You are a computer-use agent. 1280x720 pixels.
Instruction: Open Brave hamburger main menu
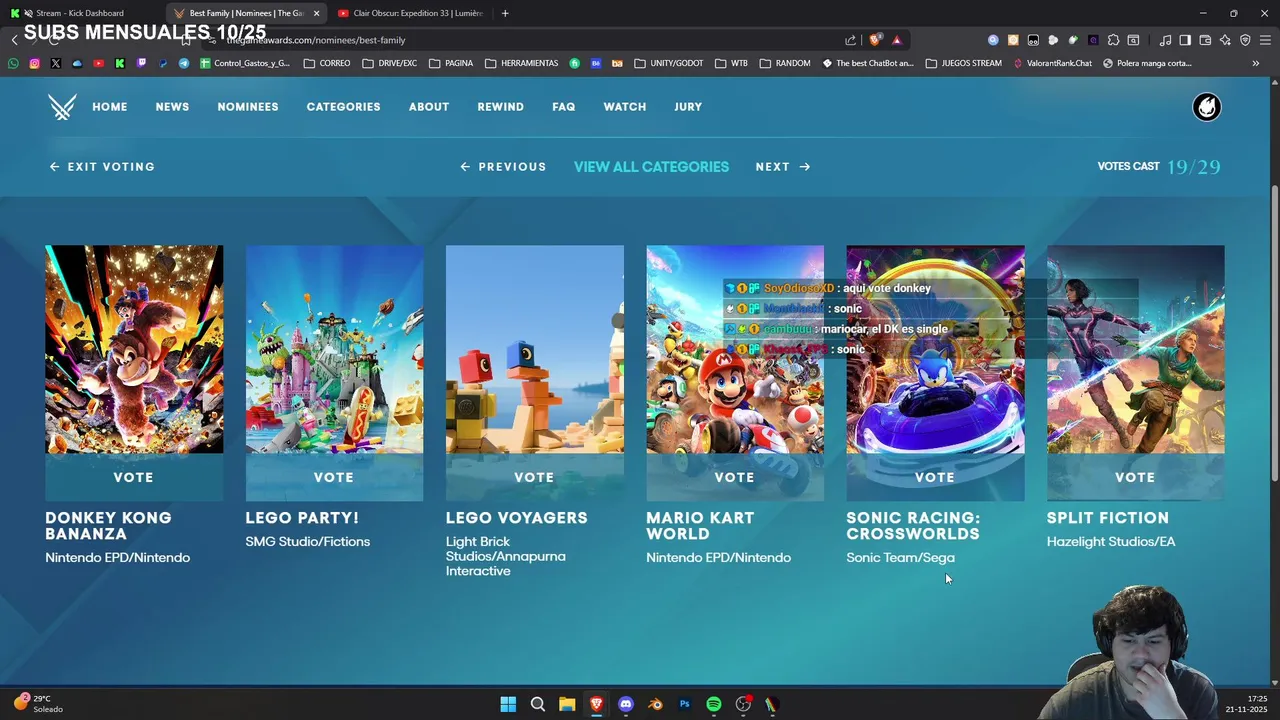[x=1265, y=40]
